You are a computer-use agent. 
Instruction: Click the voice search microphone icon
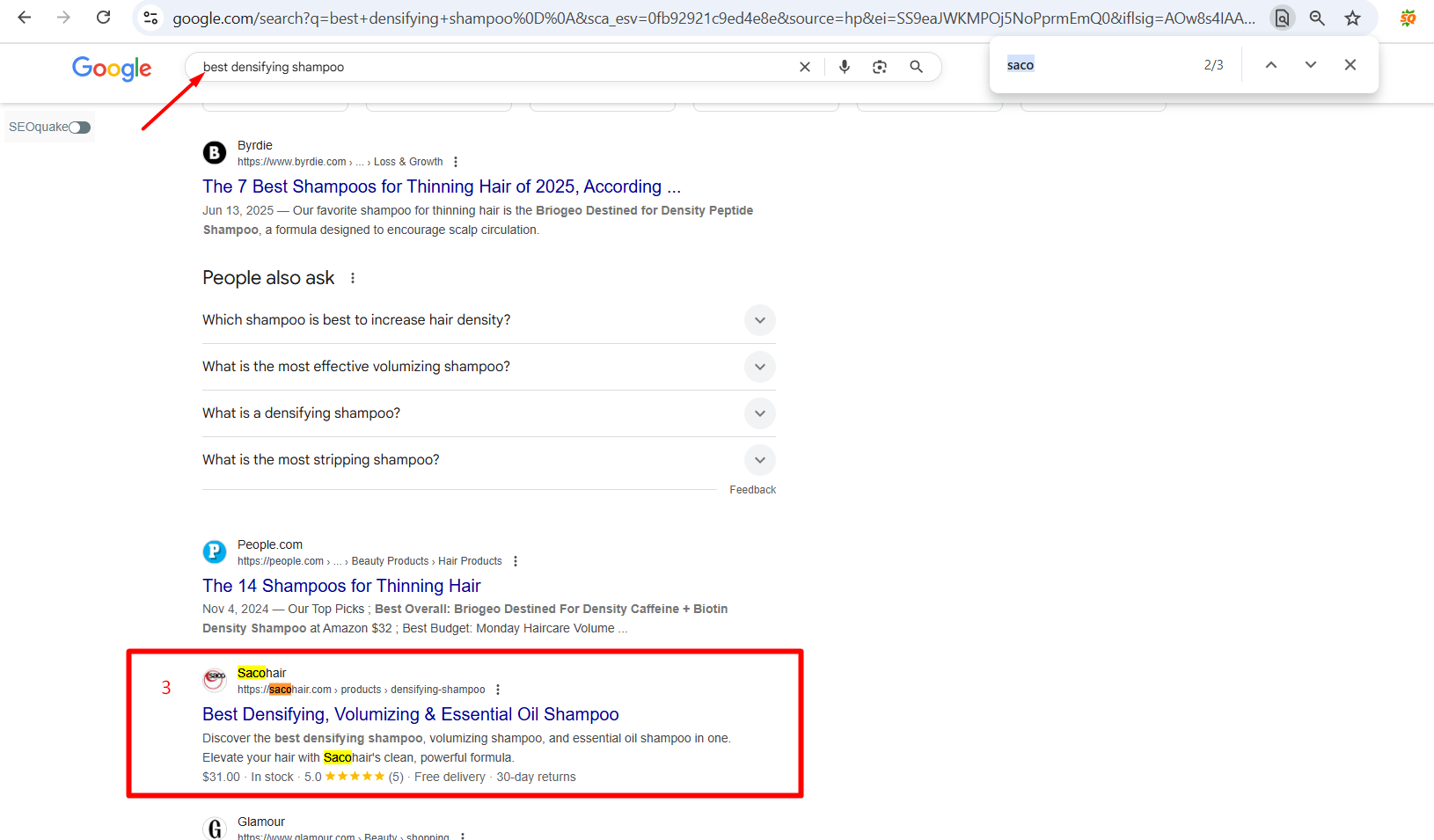844,67
